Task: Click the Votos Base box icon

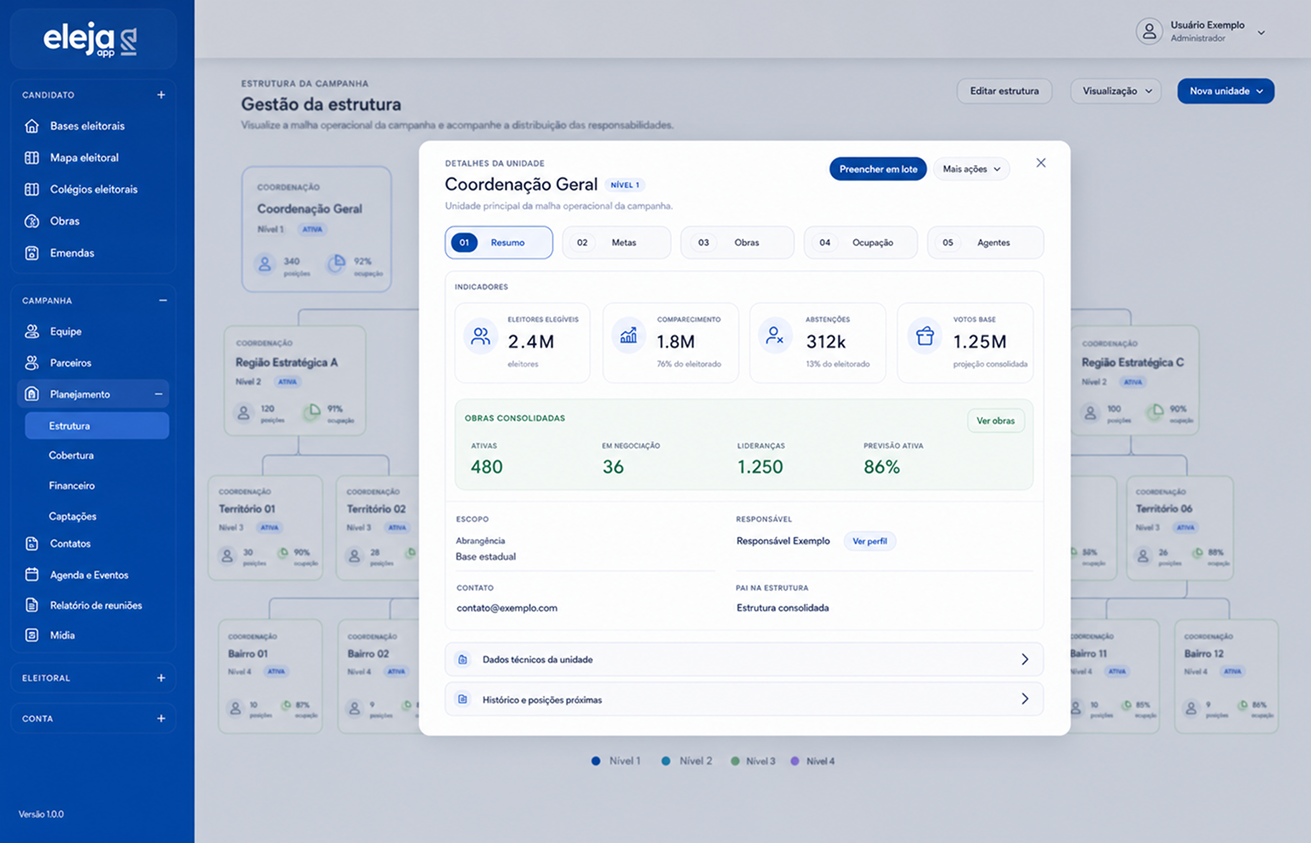Action: pos(925,336)
